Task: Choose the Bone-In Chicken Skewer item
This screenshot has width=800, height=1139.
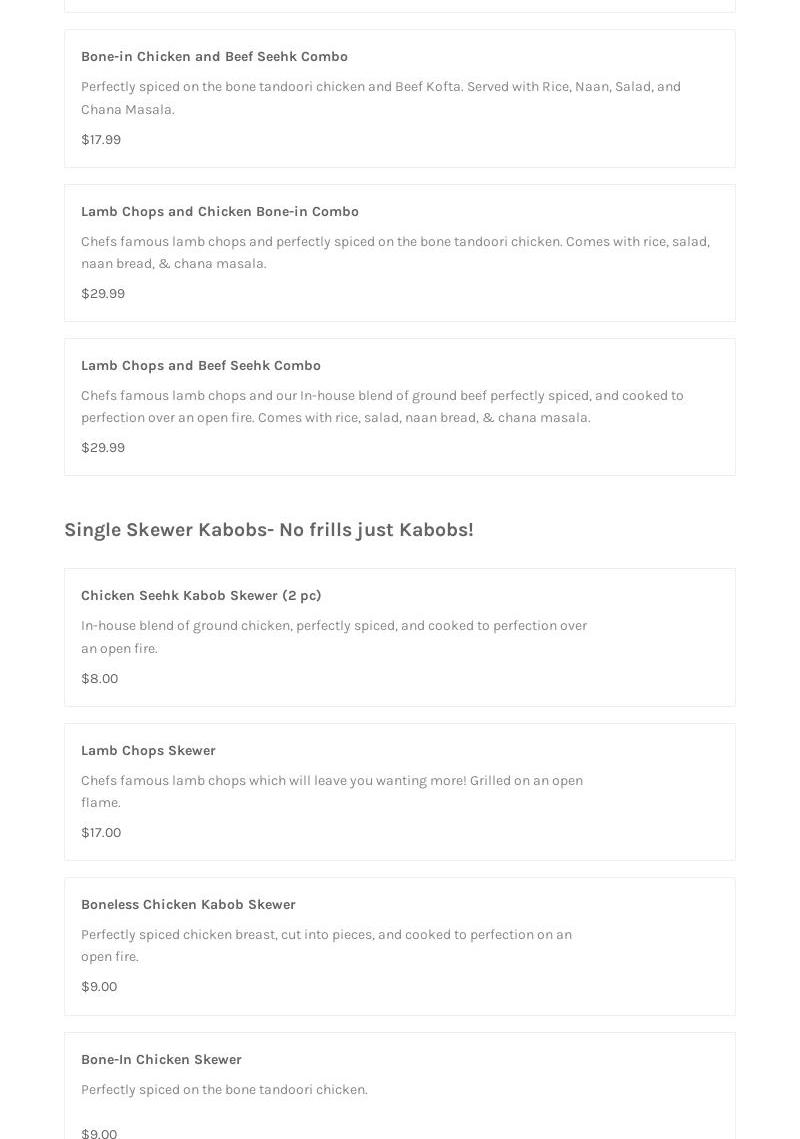Action: coord(400,1086)
